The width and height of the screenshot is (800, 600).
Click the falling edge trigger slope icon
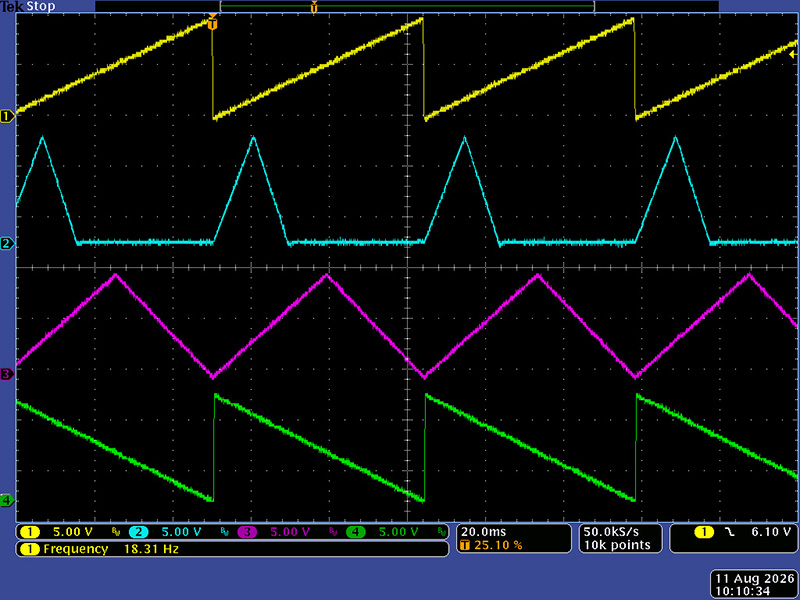[730, 532]
